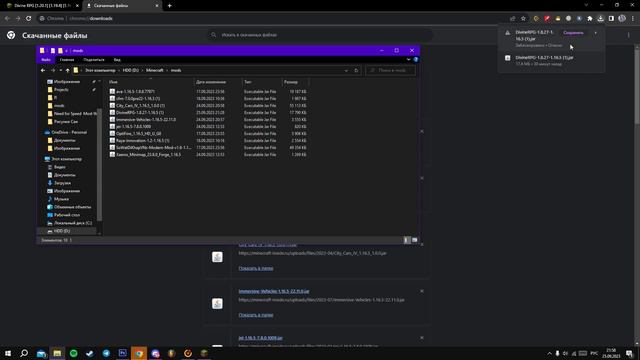Open the View tab in Explorer ribbon
Screen dimensions: 640x360
click(x=117, y=60)
